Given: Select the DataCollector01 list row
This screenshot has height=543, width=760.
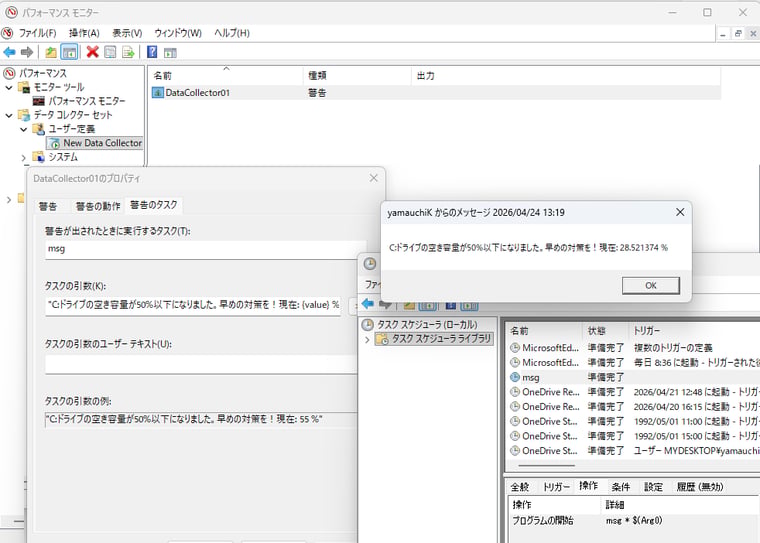Looking at the screenshot, I should 436,93.
